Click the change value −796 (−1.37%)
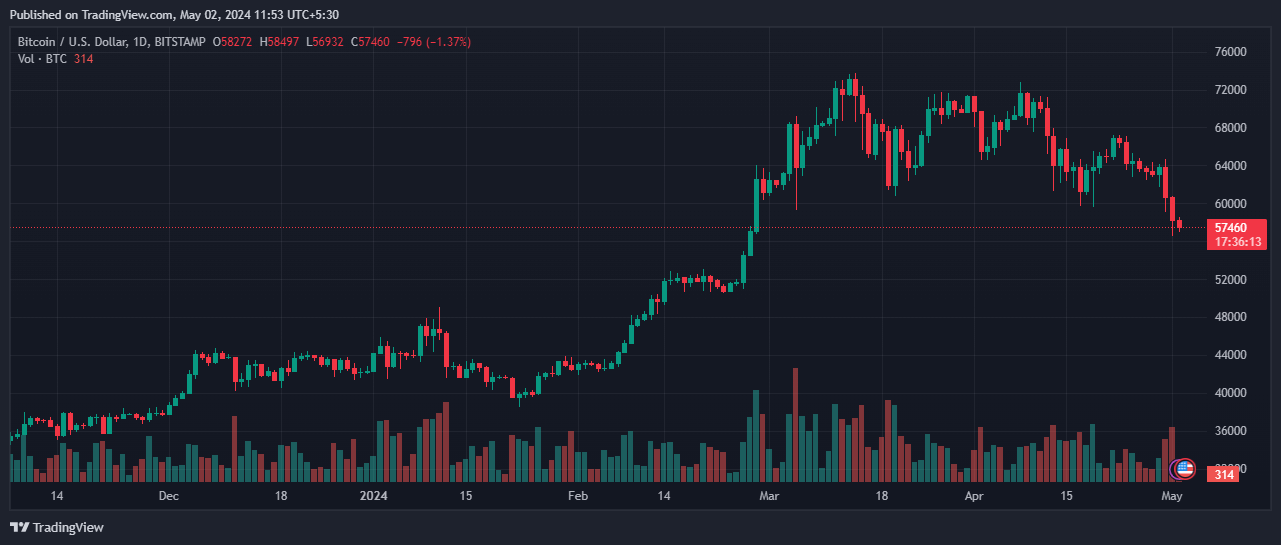1281x545 pixels. point(434,42)
